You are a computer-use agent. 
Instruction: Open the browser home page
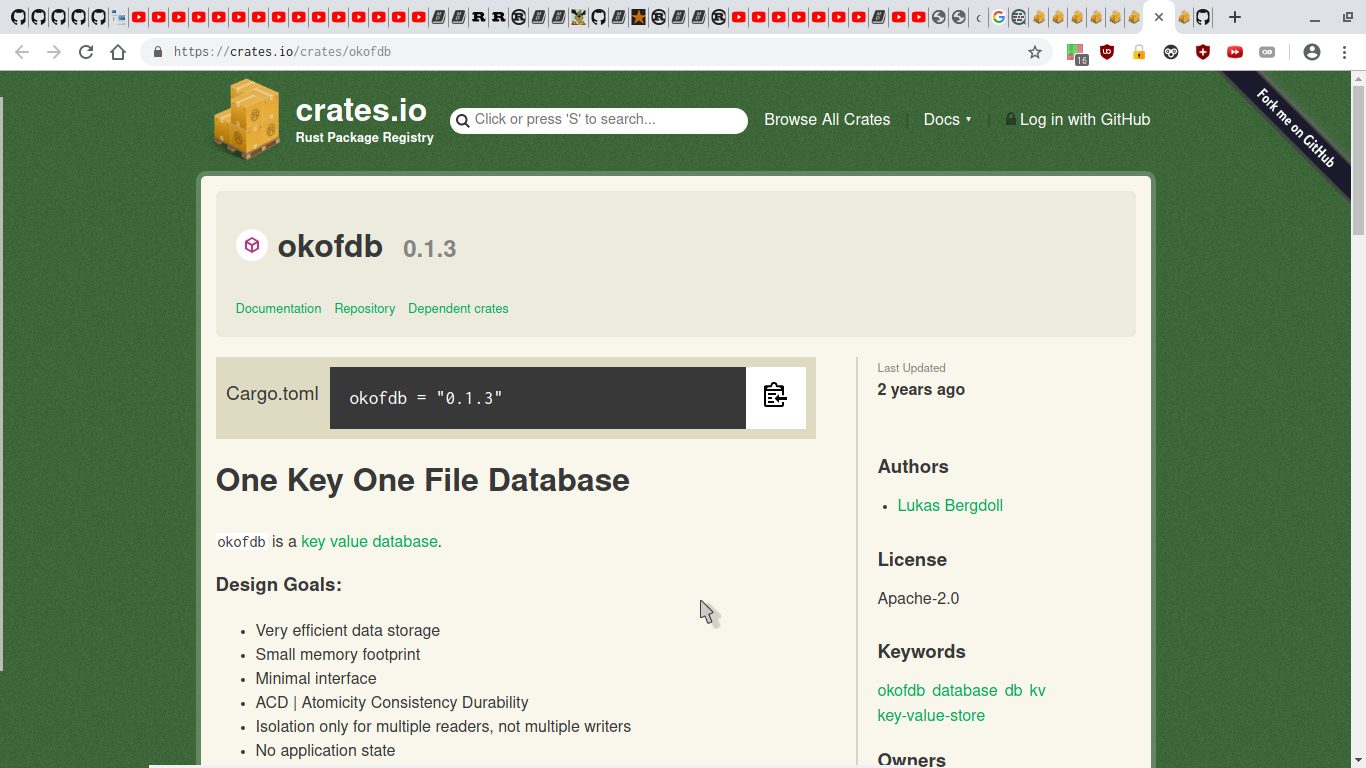118,52
